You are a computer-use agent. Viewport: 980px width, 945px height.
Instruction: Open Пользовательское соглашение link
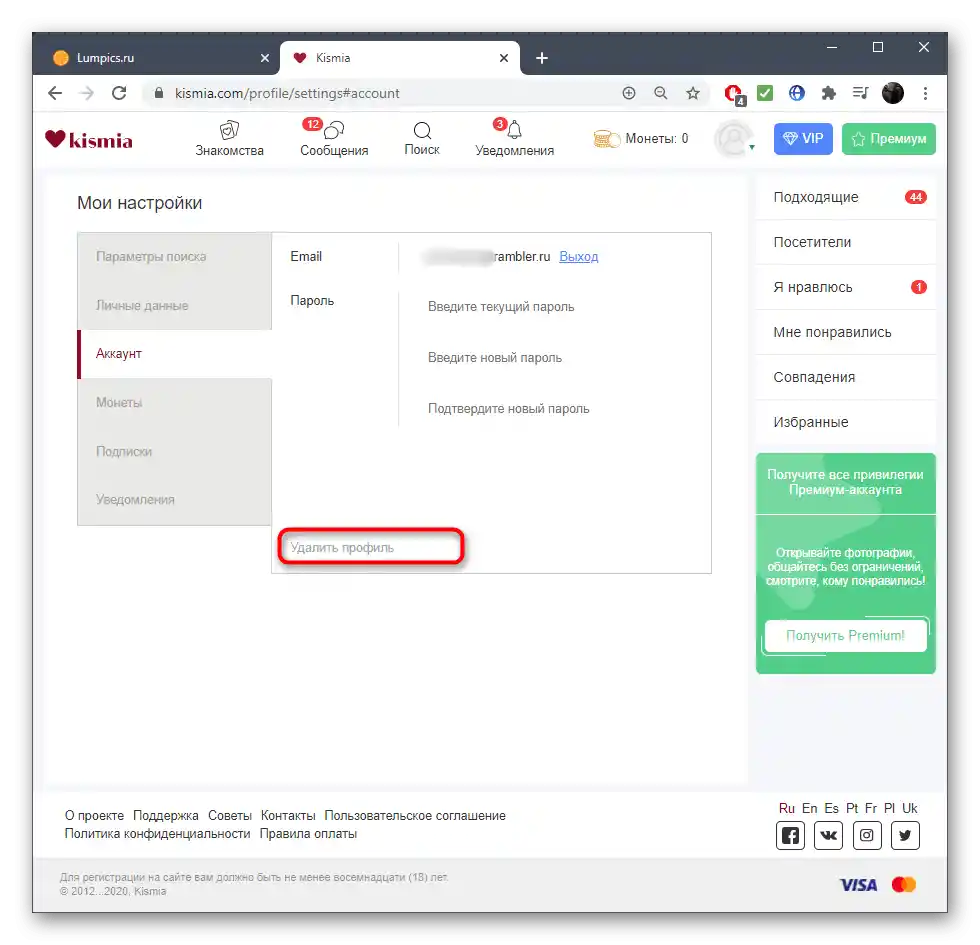click(x=415, y=816)
